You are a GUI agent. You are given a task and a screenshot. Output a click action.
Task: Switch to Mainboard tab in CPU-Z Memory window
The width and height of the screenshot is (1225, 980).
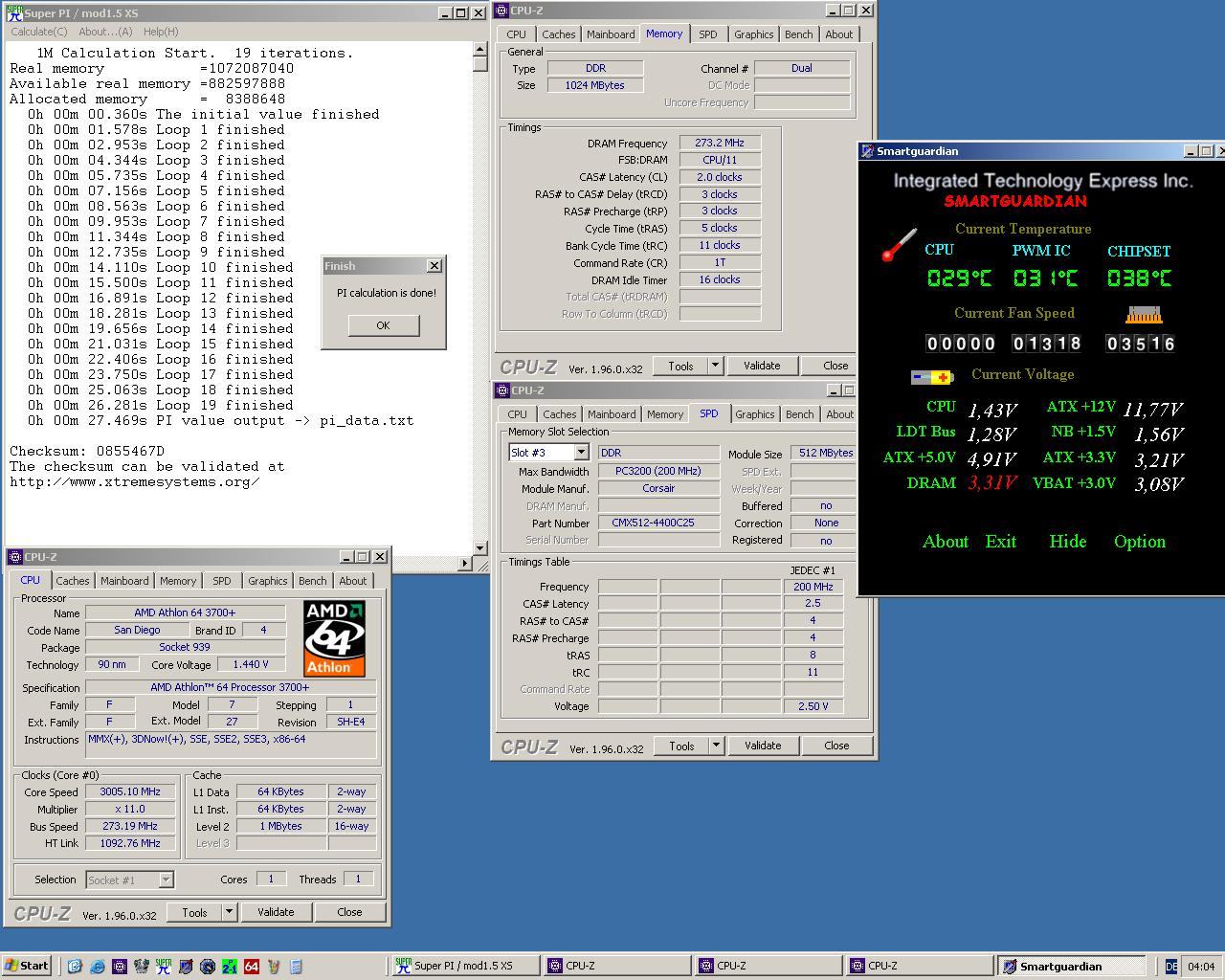[x=611, y=34]
